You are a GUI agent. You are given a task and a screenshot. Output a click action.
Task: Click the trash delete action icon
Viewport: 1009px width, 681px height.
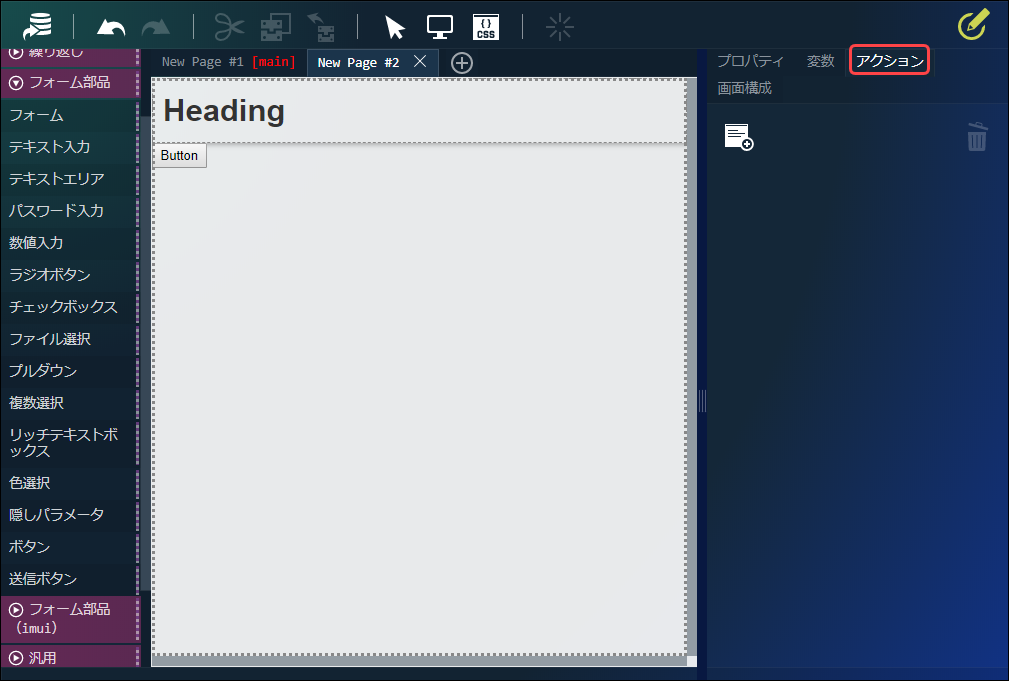[977, 136]
